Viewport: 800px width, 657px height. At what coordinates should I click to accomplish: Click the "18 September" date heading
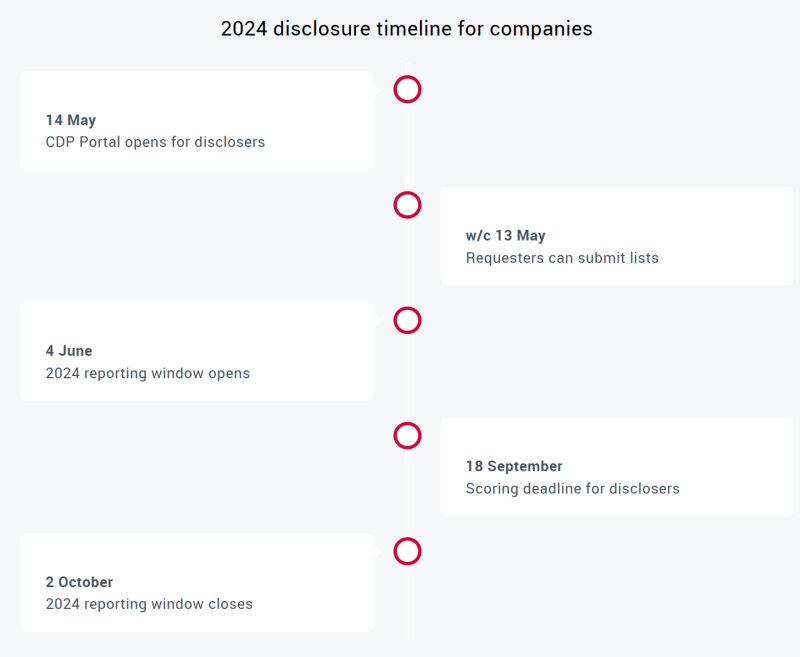[514, 466]
